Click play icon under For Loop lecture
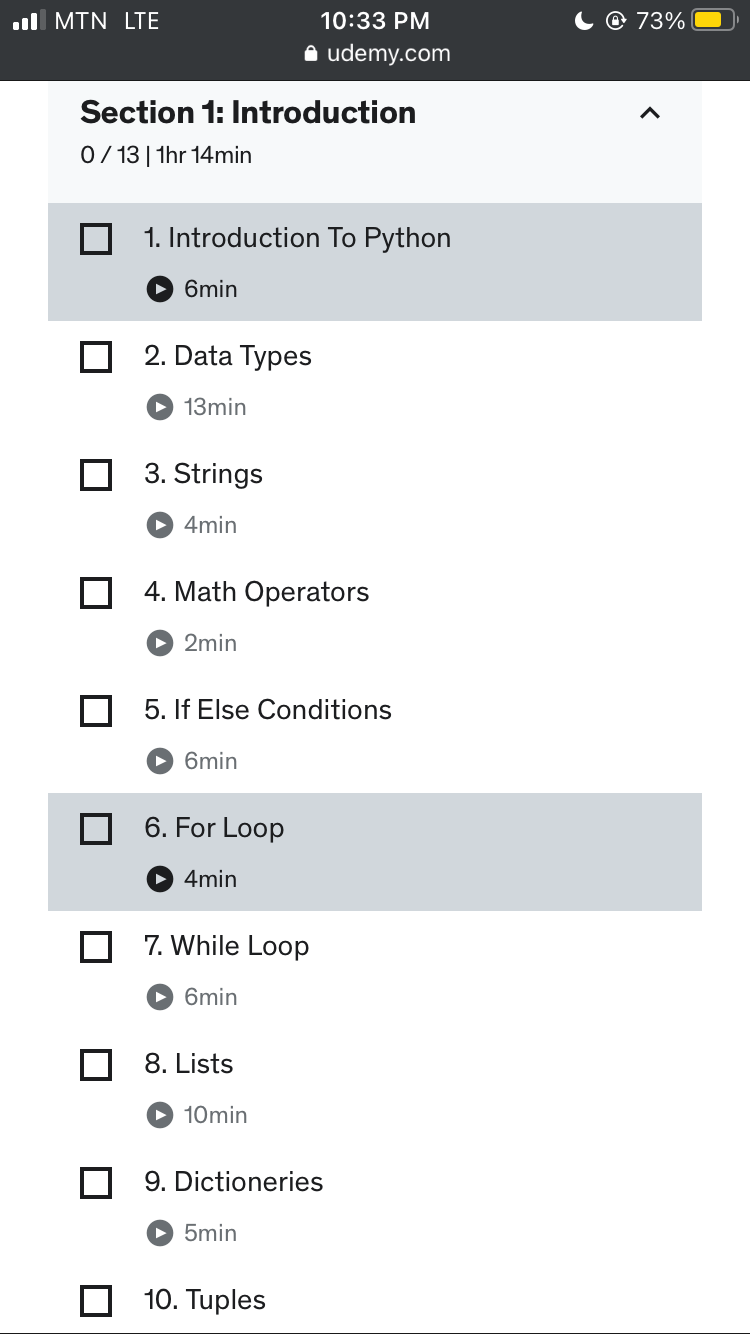The image size is (750, 1334). pos(160,879)
